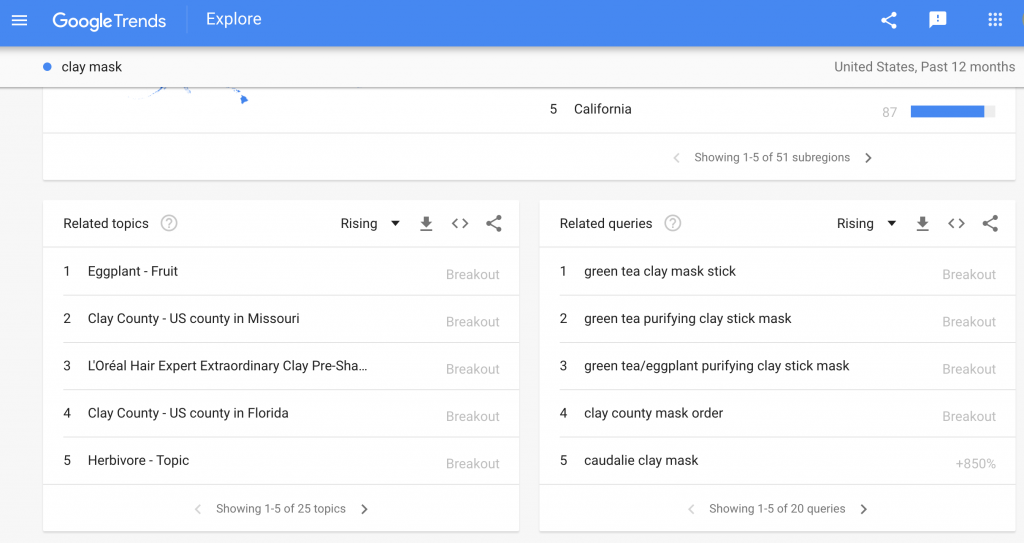Go to previous page of queries

[x=691, y=509]
